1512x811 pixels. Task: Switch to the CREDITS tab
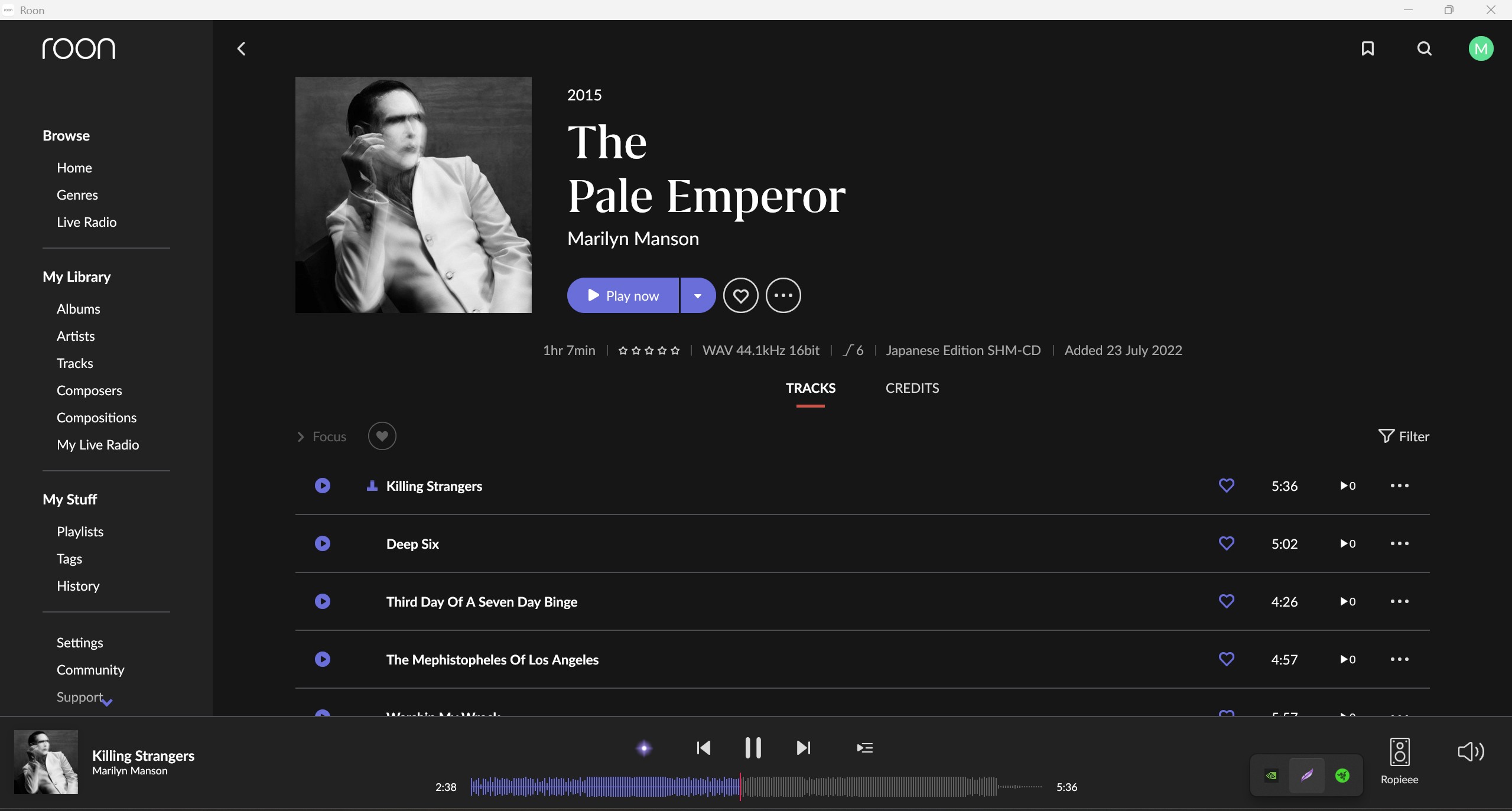click(x=912, y=388)
